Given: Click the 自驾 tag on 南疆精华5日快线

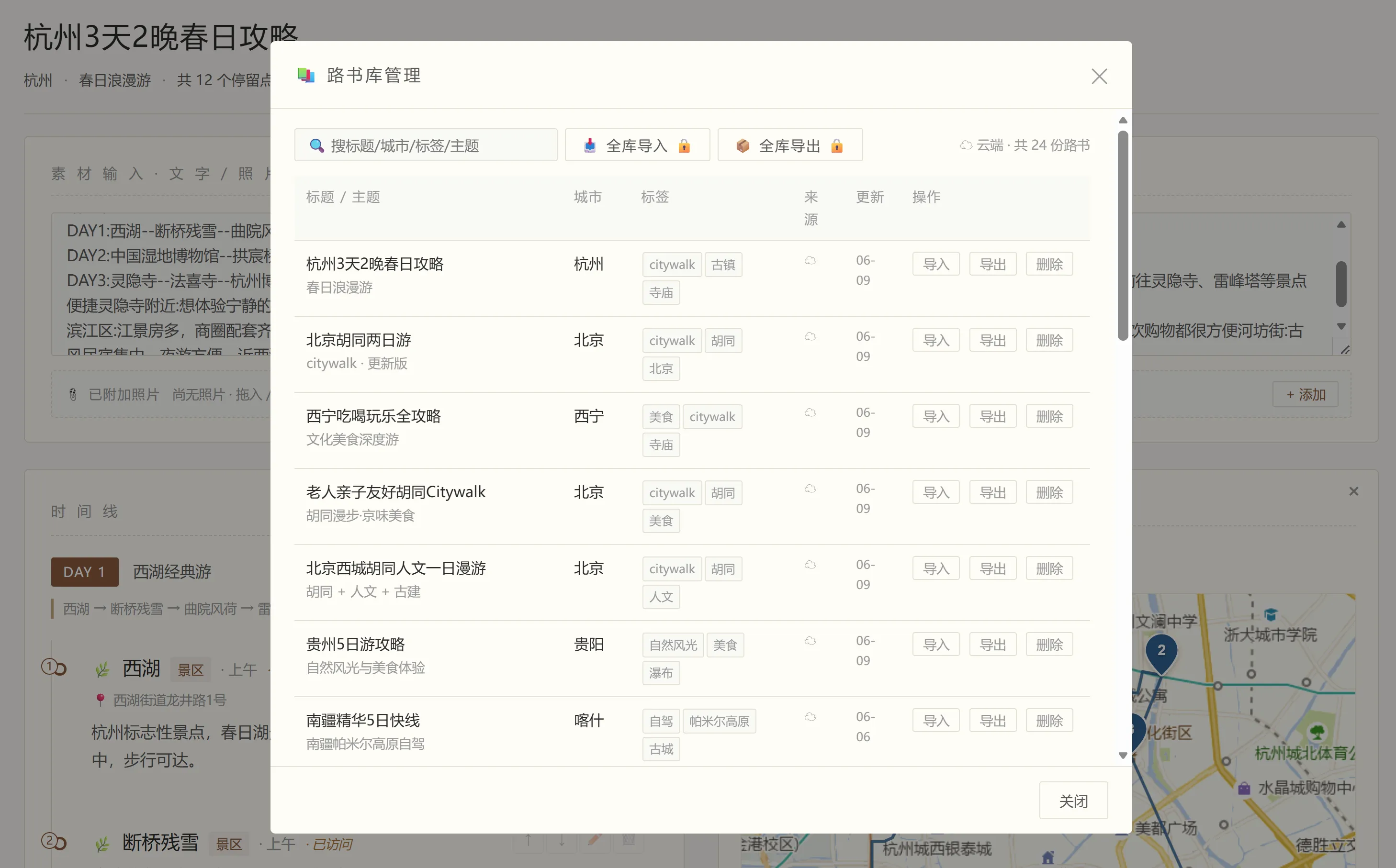Looking at the screenshot, I should pos(661,721).
